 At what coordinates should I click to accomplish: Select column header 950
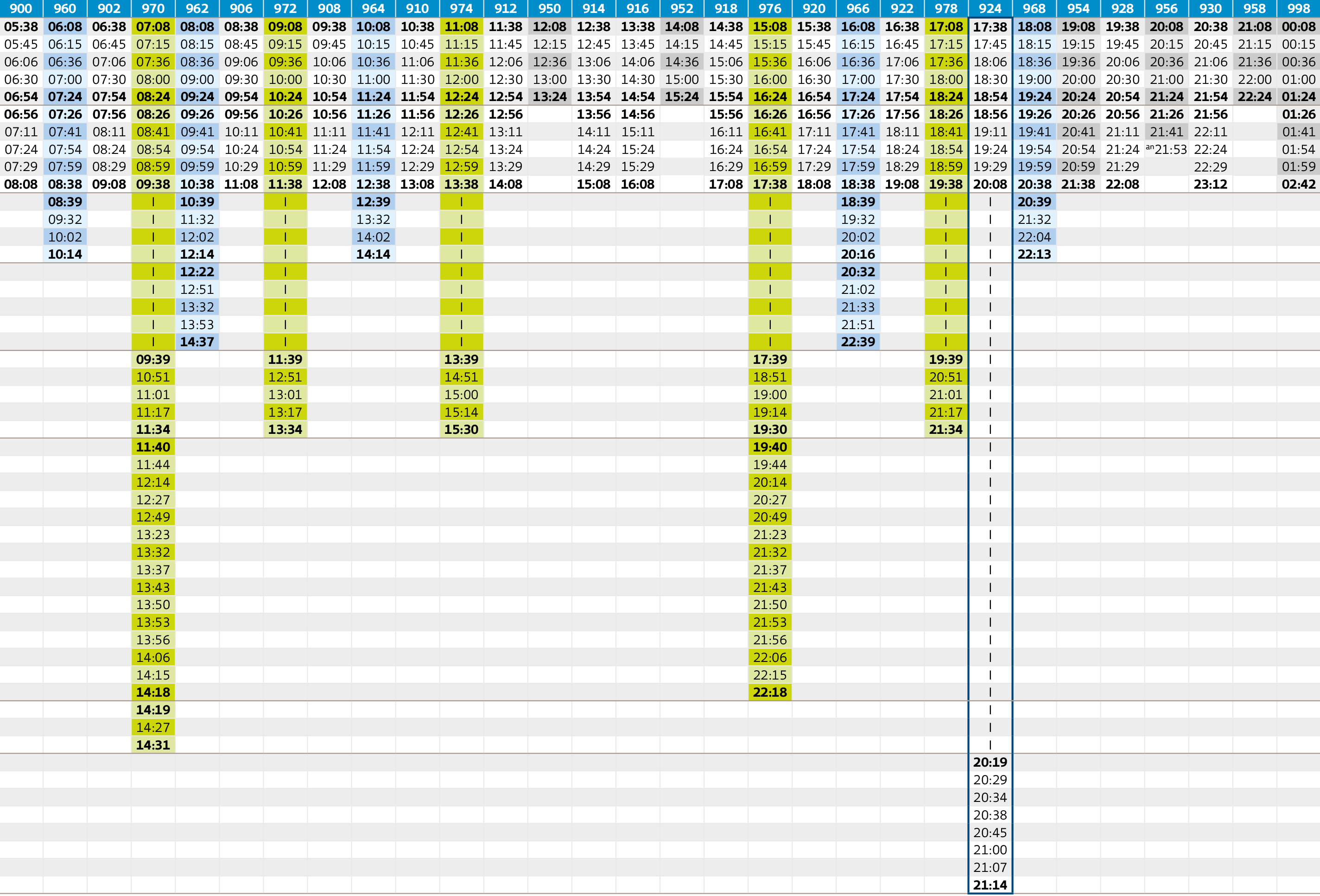(550, 8)
